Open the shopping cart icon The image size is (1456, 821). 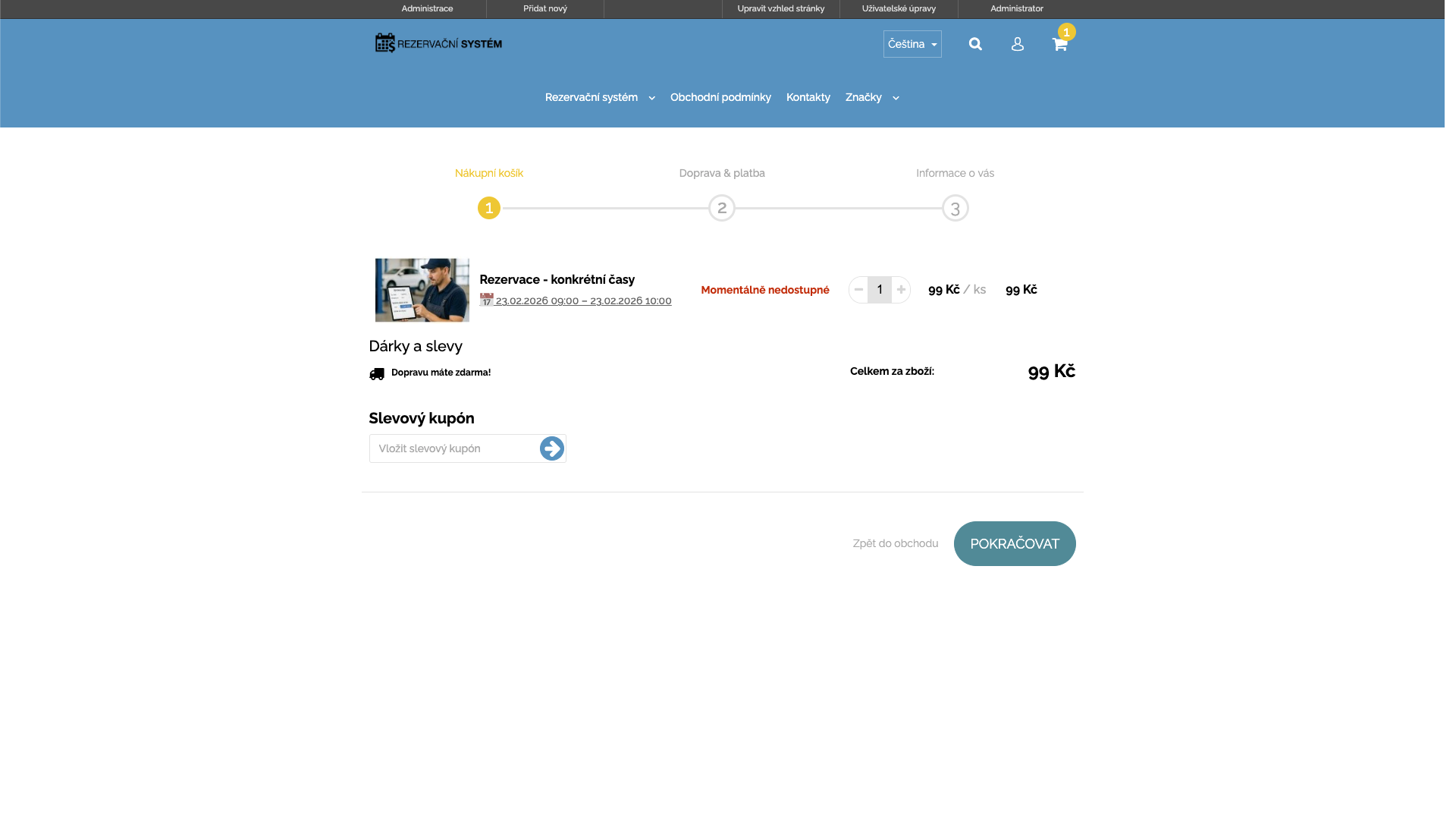(1059, 44)
